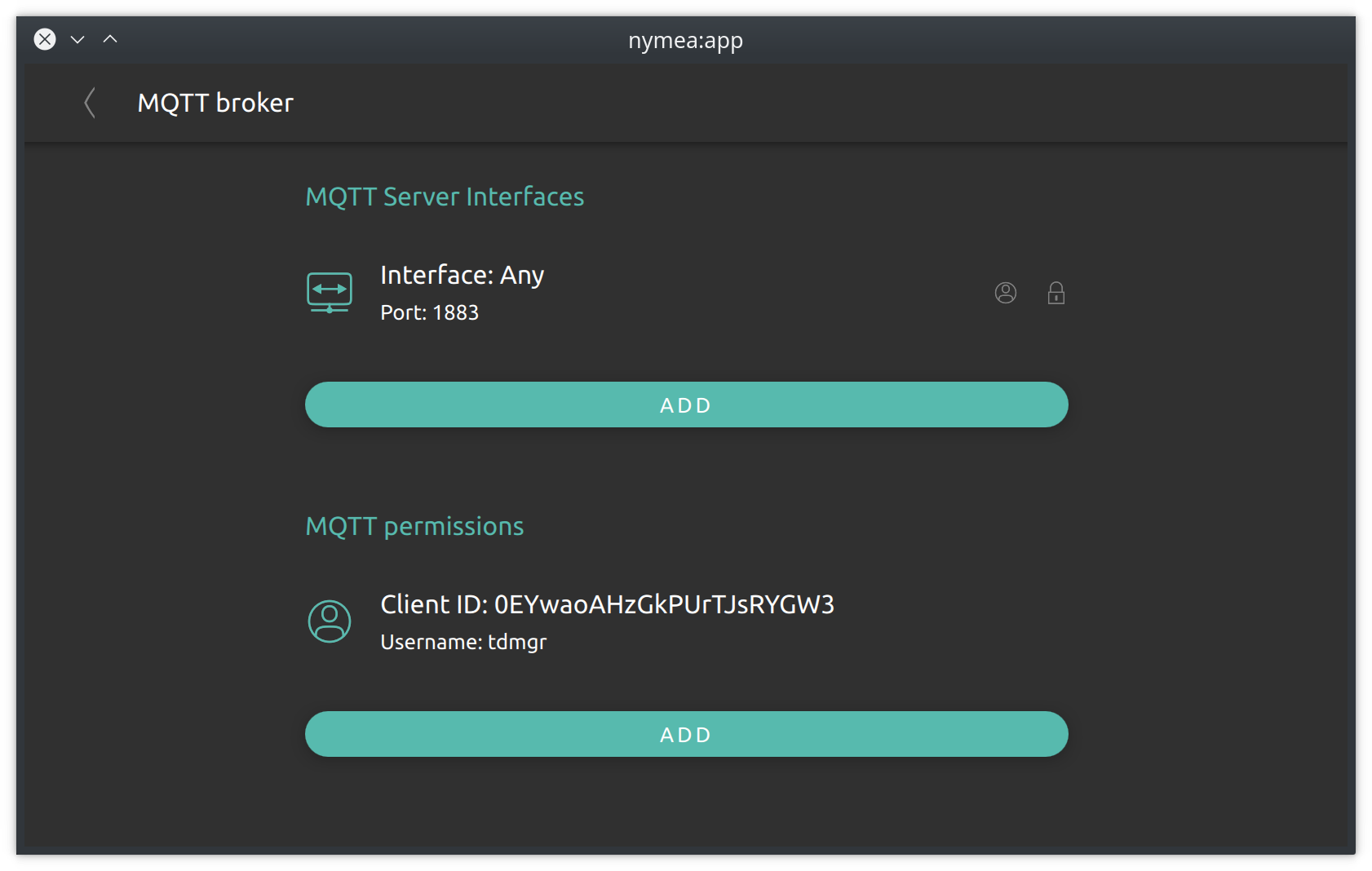Click the SSL lock icon on interface row

pyautogui.click(x=1056, y=293)
